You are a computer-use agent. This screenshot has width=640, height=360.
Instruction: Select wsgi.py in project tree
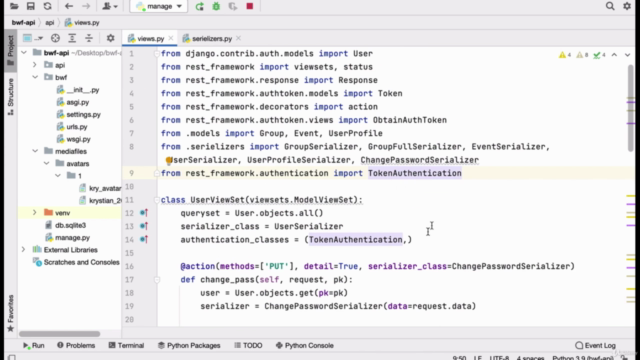click(x=74, y=139)
